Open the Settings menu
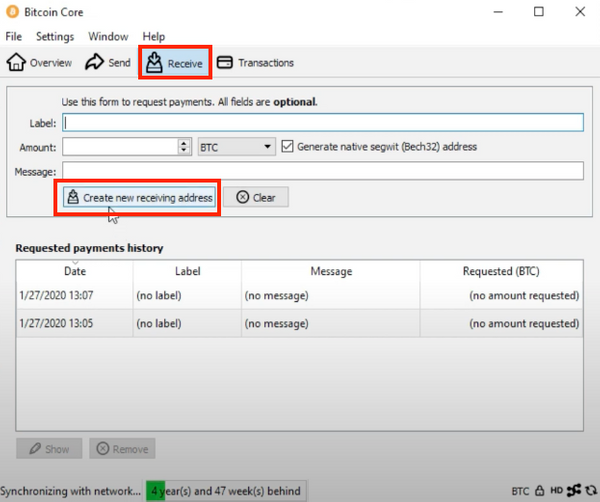The image size is (600, 502). [x=55, y=36]
